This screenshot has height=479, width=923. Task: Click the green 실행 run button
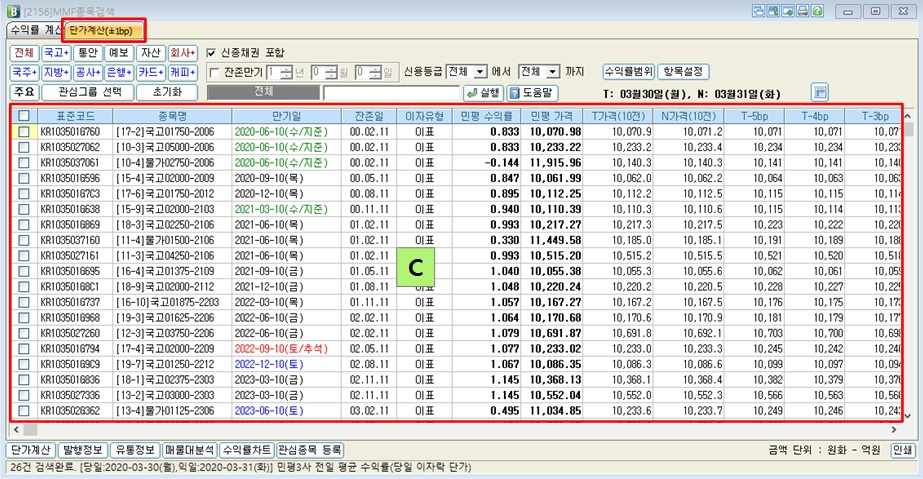pyautogui.click(x=484, y=92)
